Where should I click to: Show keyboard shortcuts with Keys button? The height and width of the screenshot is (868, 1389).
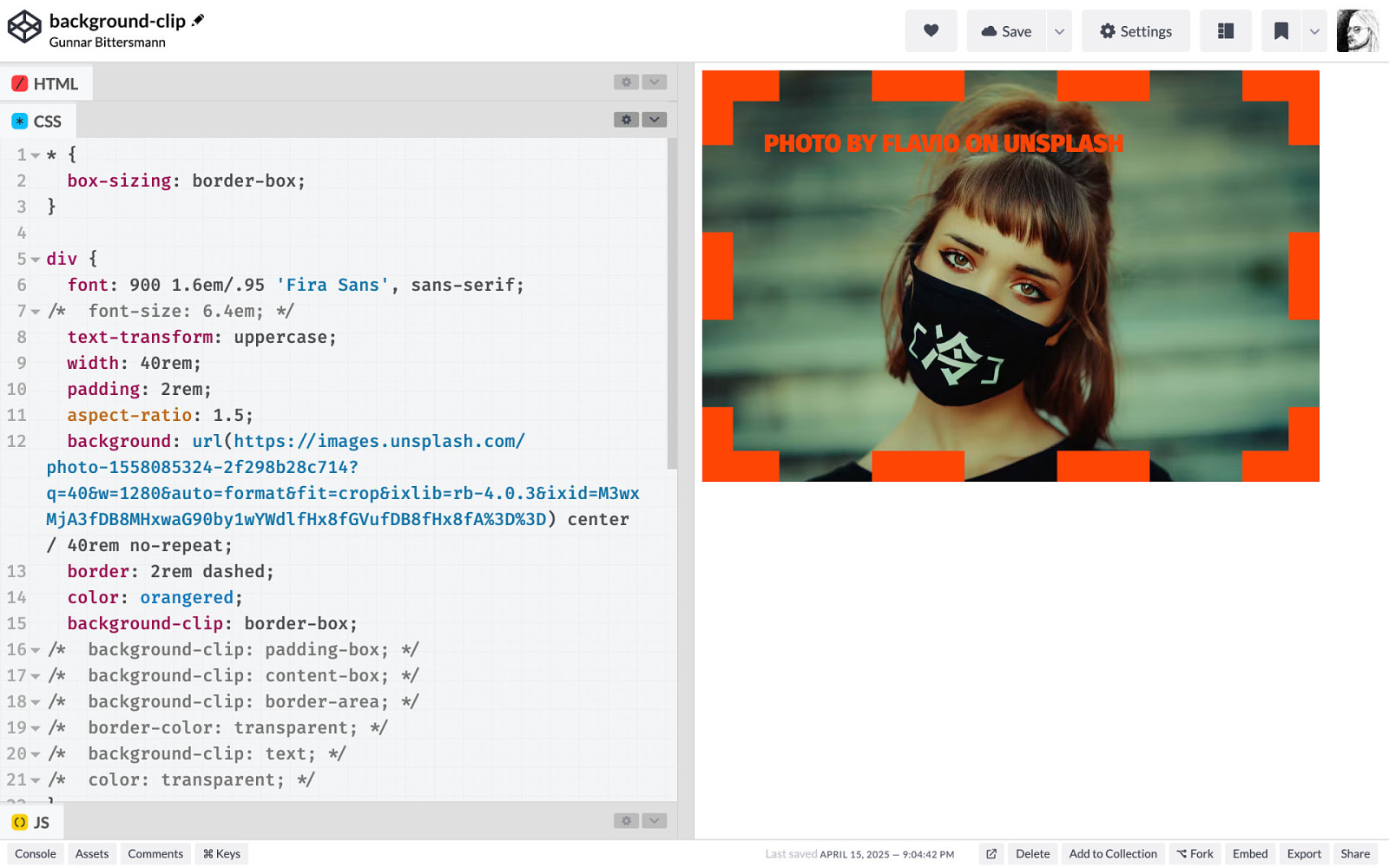(x=221, y=854)
